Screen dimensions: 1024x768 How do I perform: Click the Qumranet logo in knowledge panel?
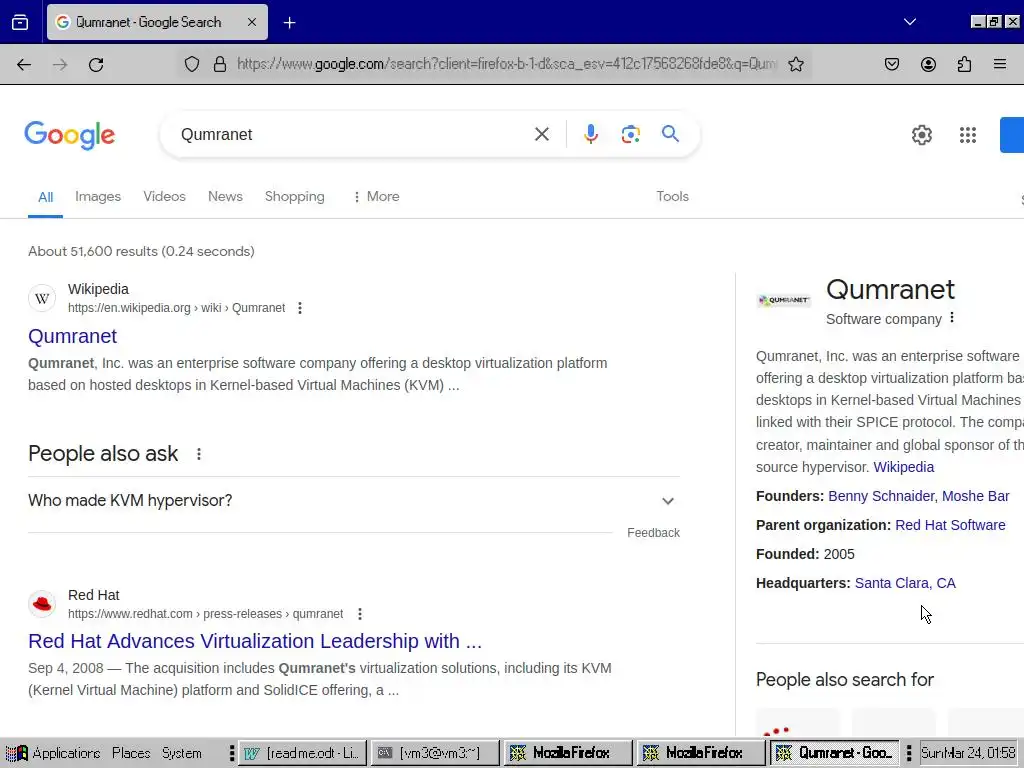(784, 300)
